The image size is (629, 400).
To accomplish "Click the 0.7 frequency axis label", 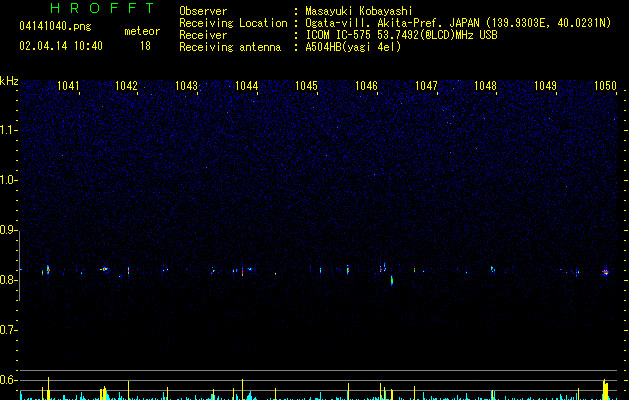I will pos(8,330).
